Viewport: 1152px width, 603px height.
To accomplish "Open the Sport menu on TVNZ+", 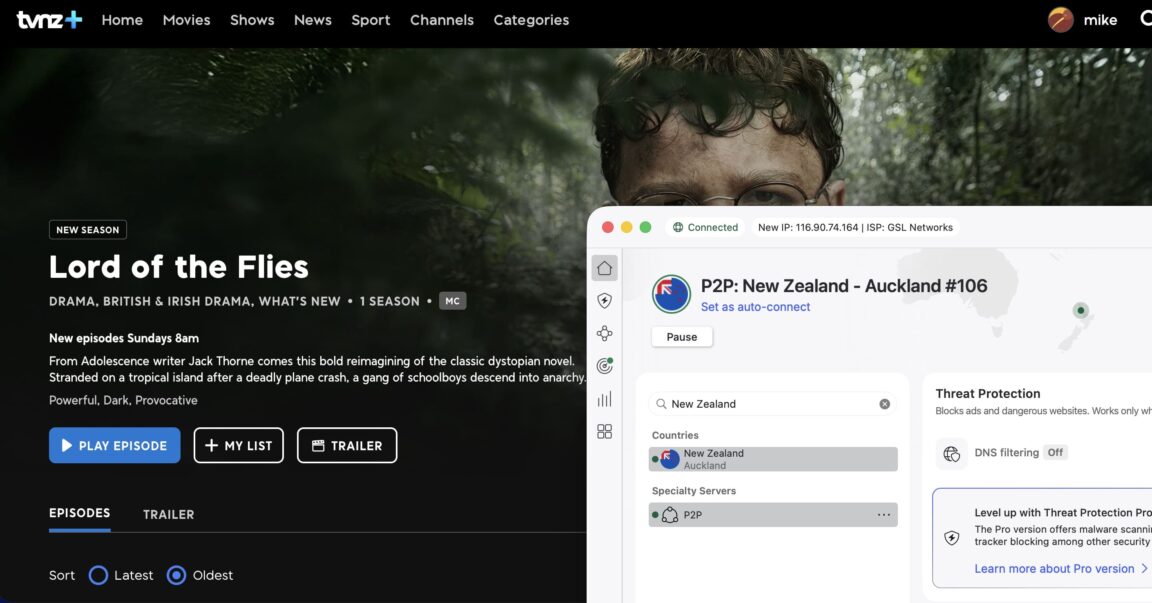I will tap(370, 19).
